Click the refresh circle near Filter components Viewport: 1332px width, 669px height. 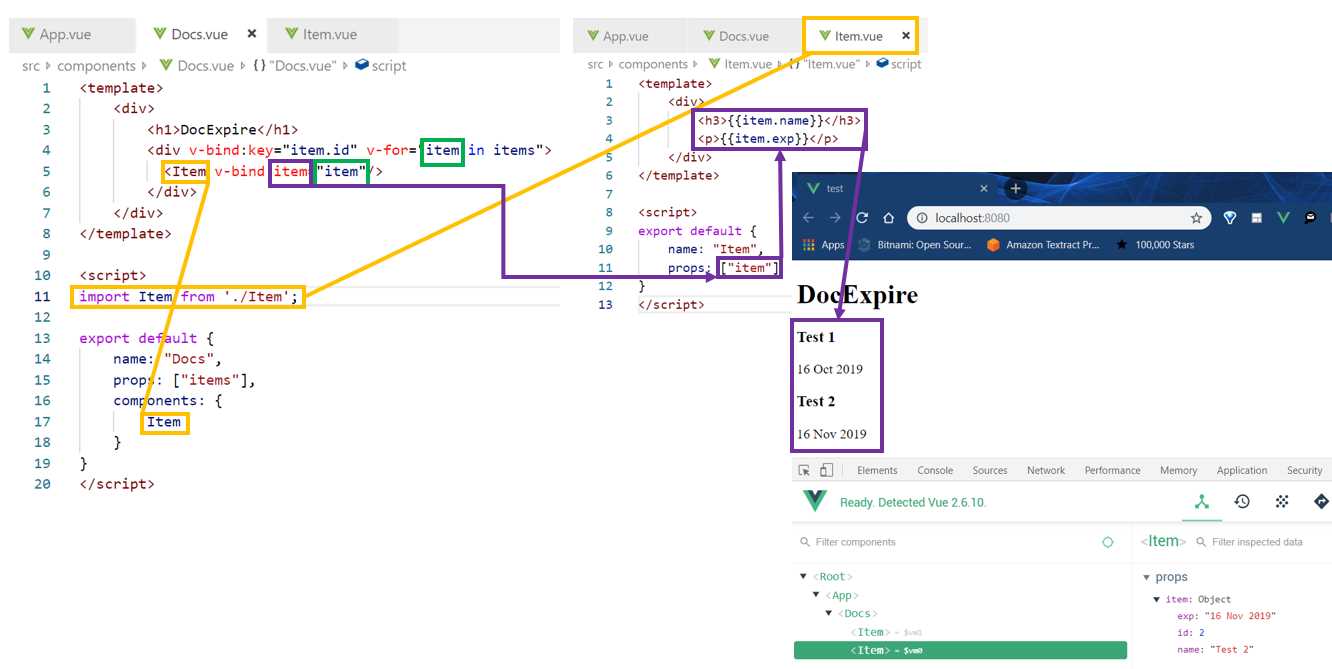click(x=1108, y=541)
